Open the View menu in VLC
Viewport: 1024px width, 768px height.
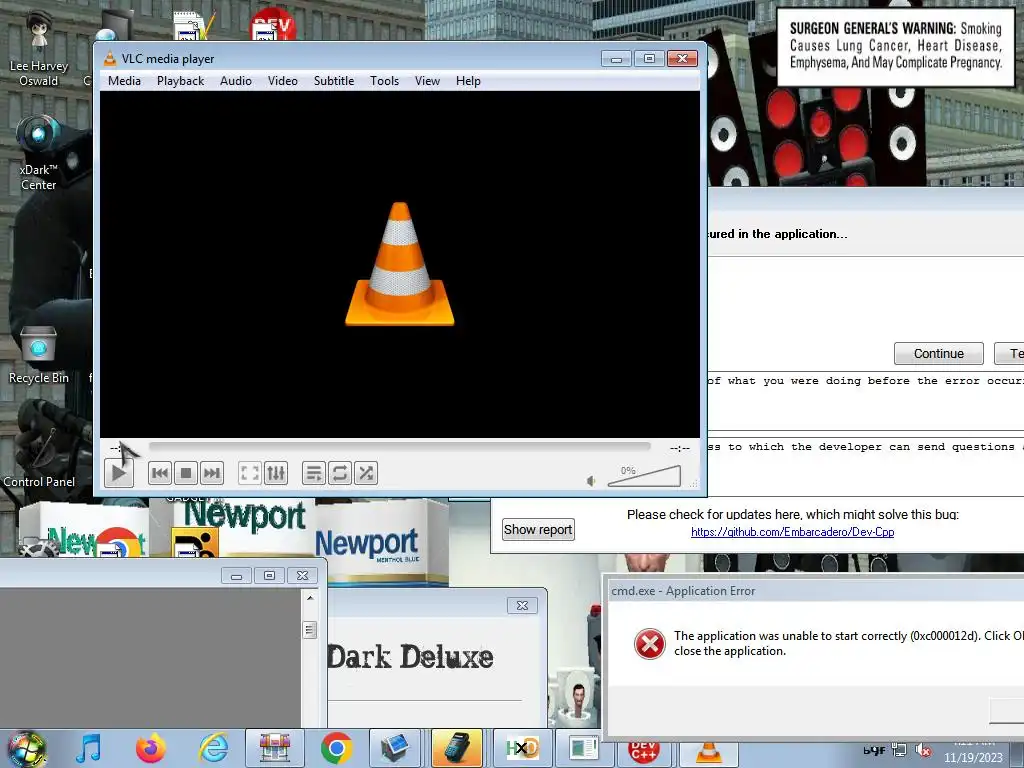click(x=427, y=81)
